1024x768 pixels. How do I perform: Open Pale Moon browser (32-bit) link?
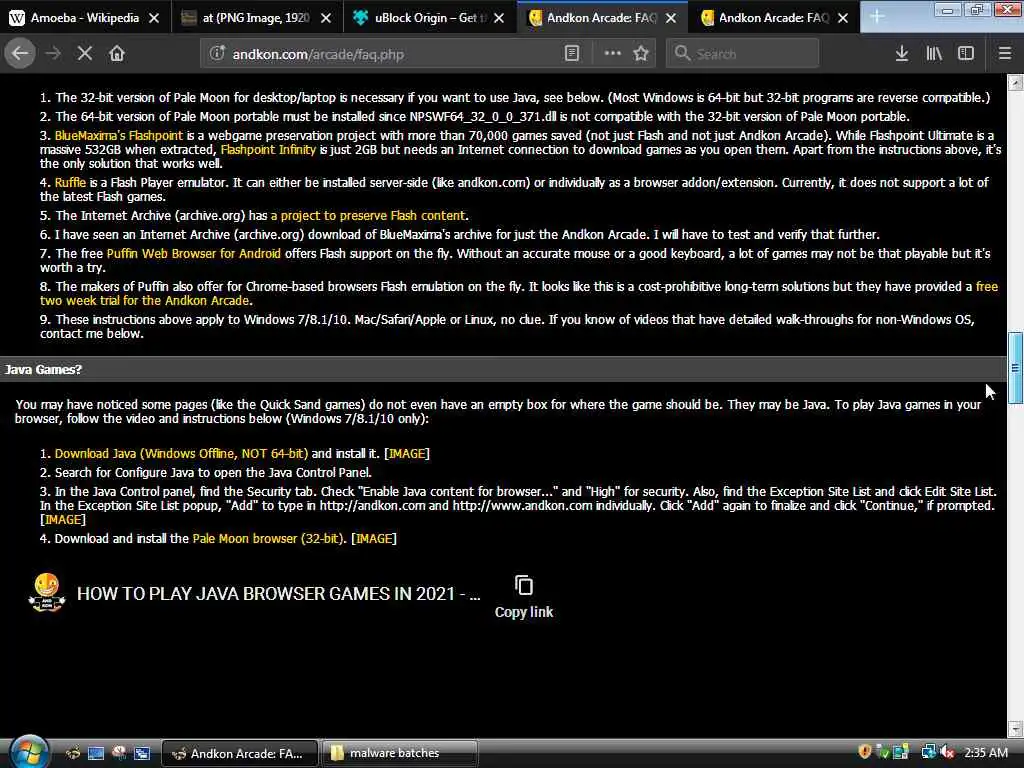(x=267, y=539)
